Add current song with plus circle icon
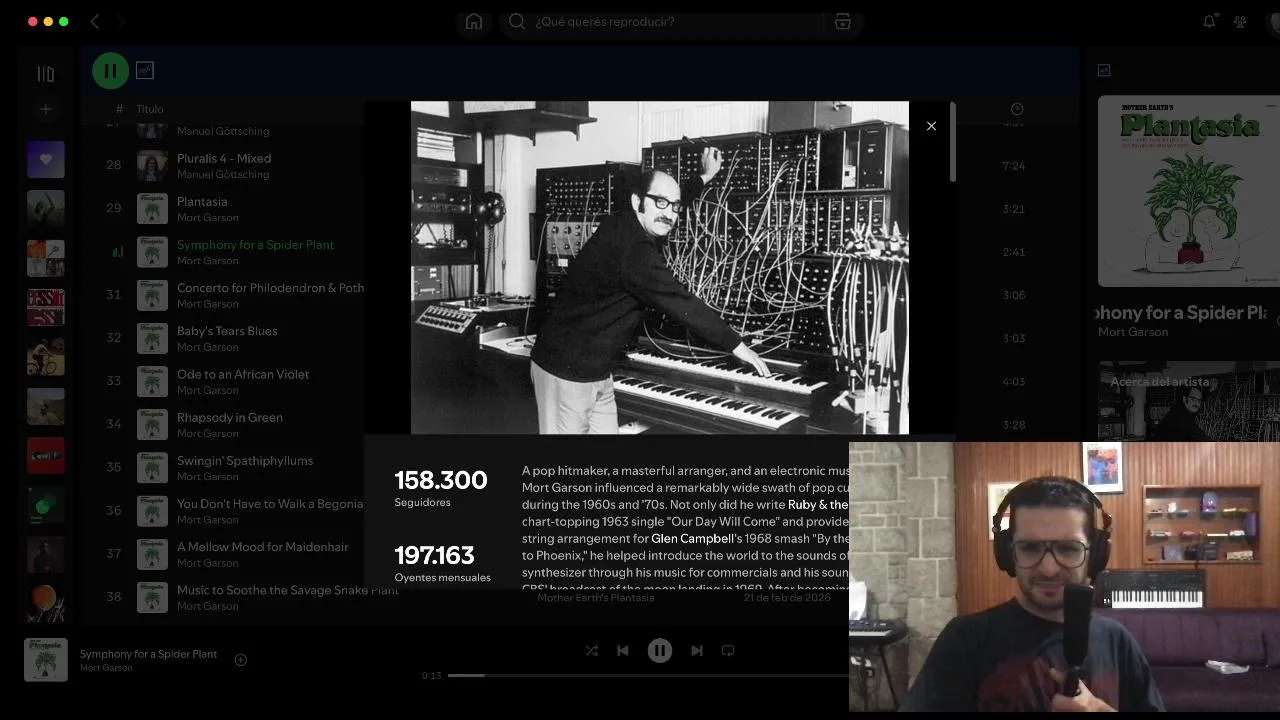Screen dimensions: 1280x720 pos(240,660)
